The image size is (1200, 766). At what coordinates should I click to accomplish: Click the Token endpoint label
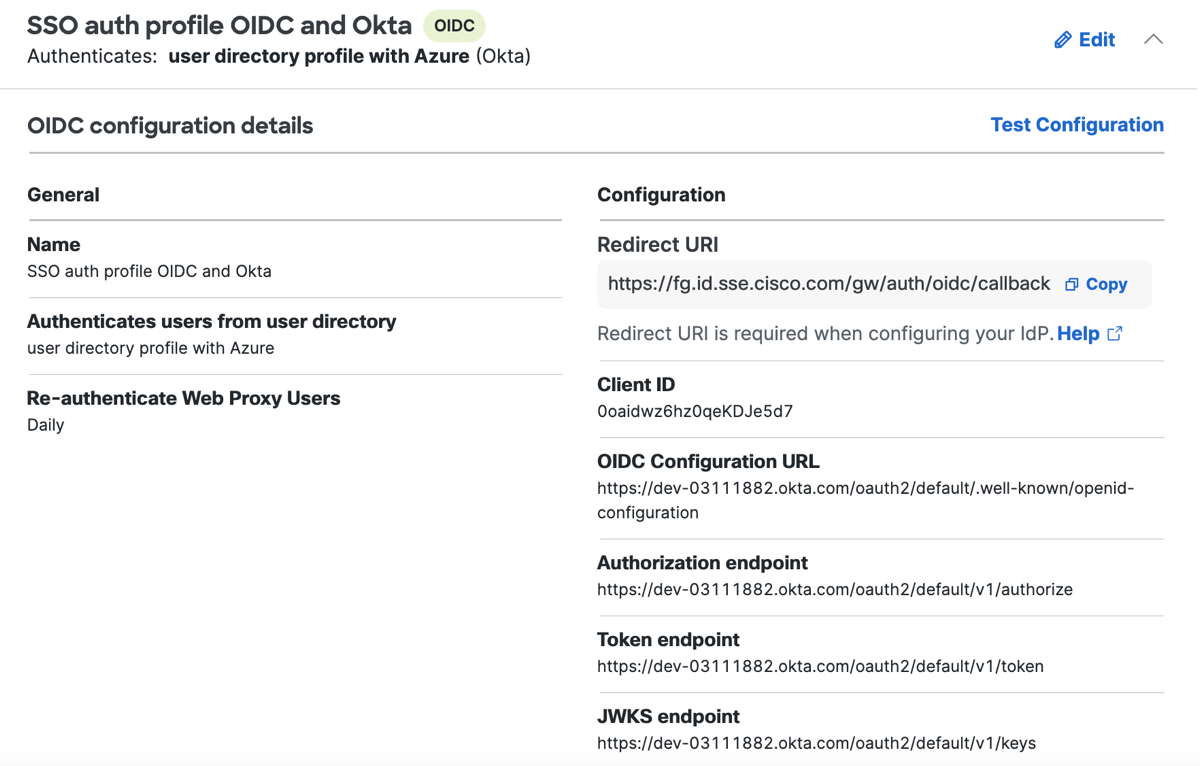click(668, 639)
